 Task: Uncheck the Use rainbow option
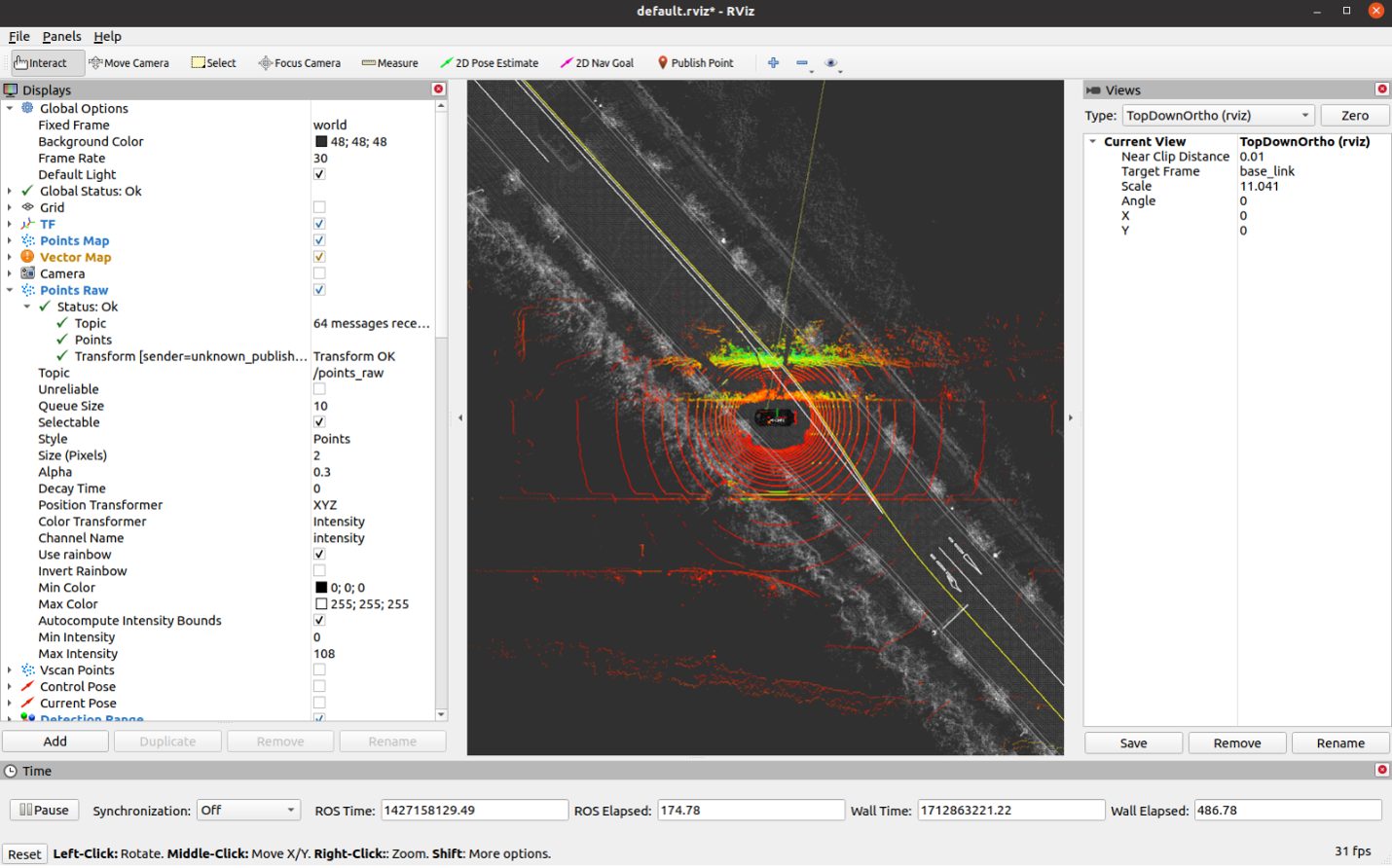coord(319,555)
